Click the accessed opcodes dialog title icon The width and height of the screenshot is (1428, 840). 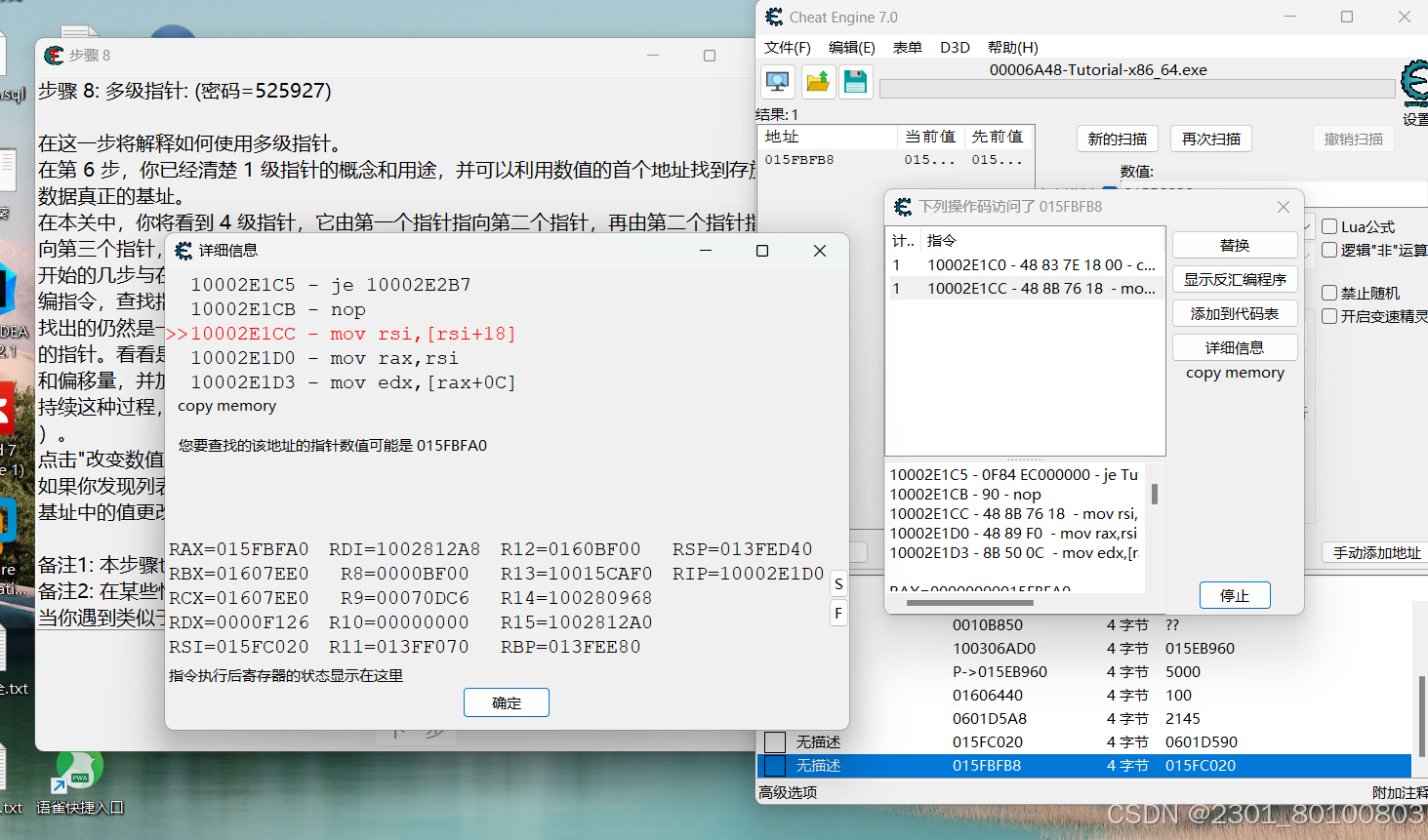click(x=903, y=207)
